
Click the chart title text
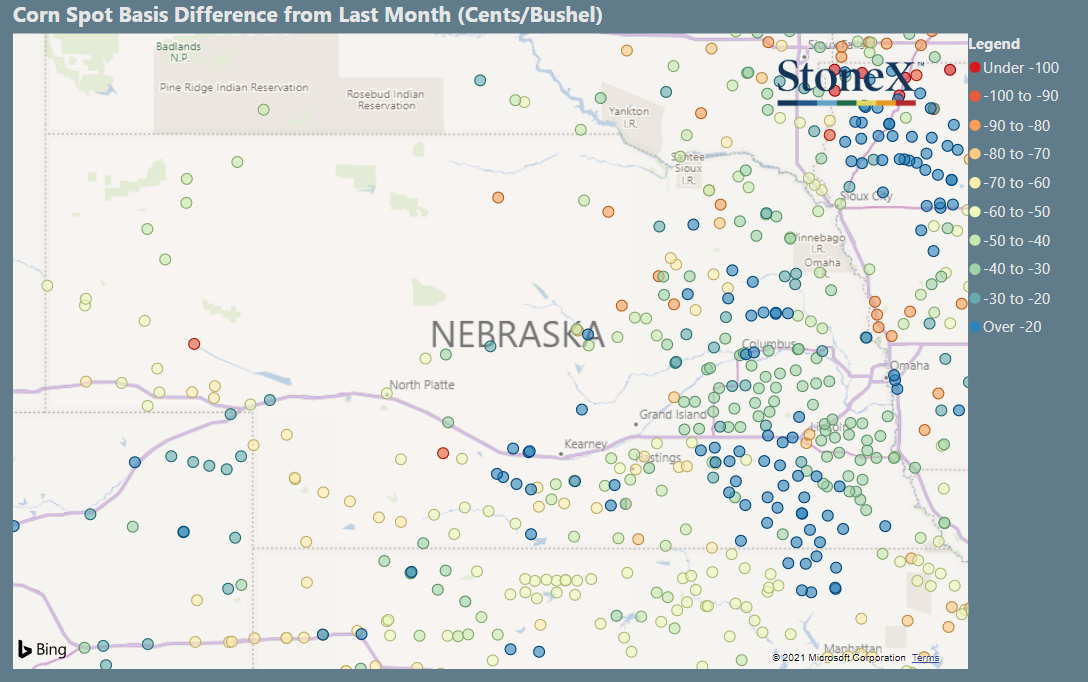point(308,15)
